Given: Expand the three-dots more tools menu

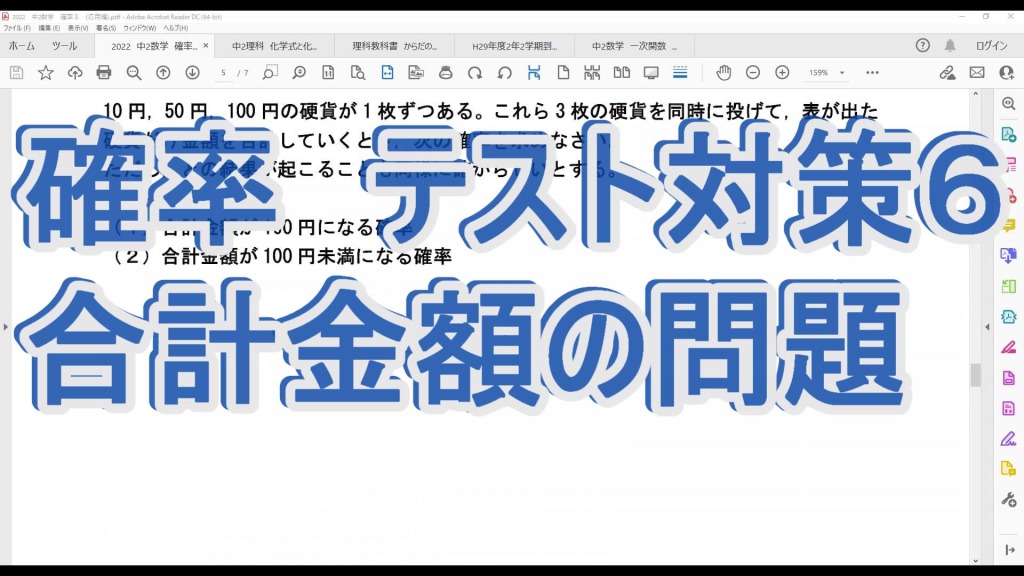Looking at the screenshot, I should click(872, 73).
